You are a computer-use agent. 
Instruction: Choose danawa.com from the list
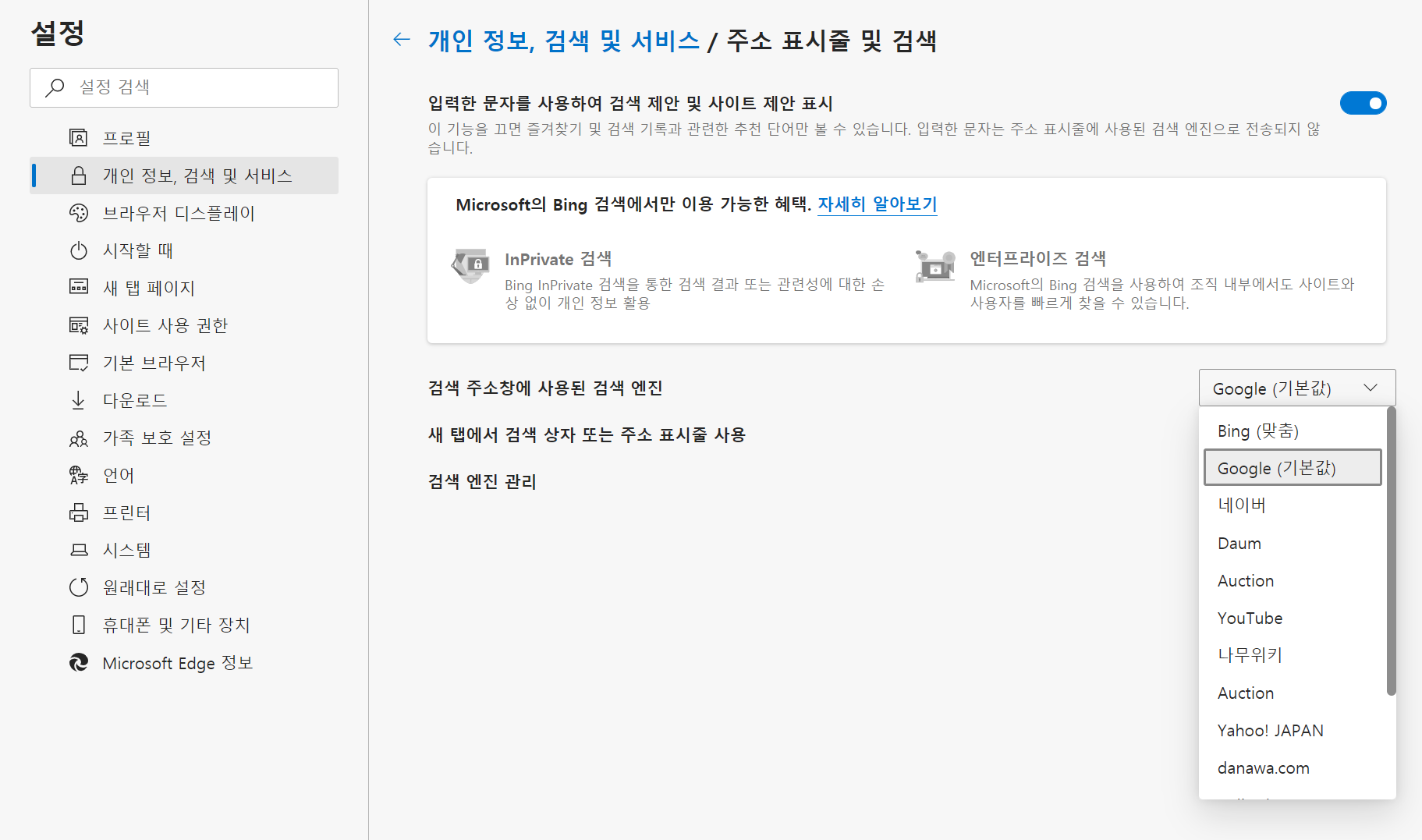(x=1293, y=768)
